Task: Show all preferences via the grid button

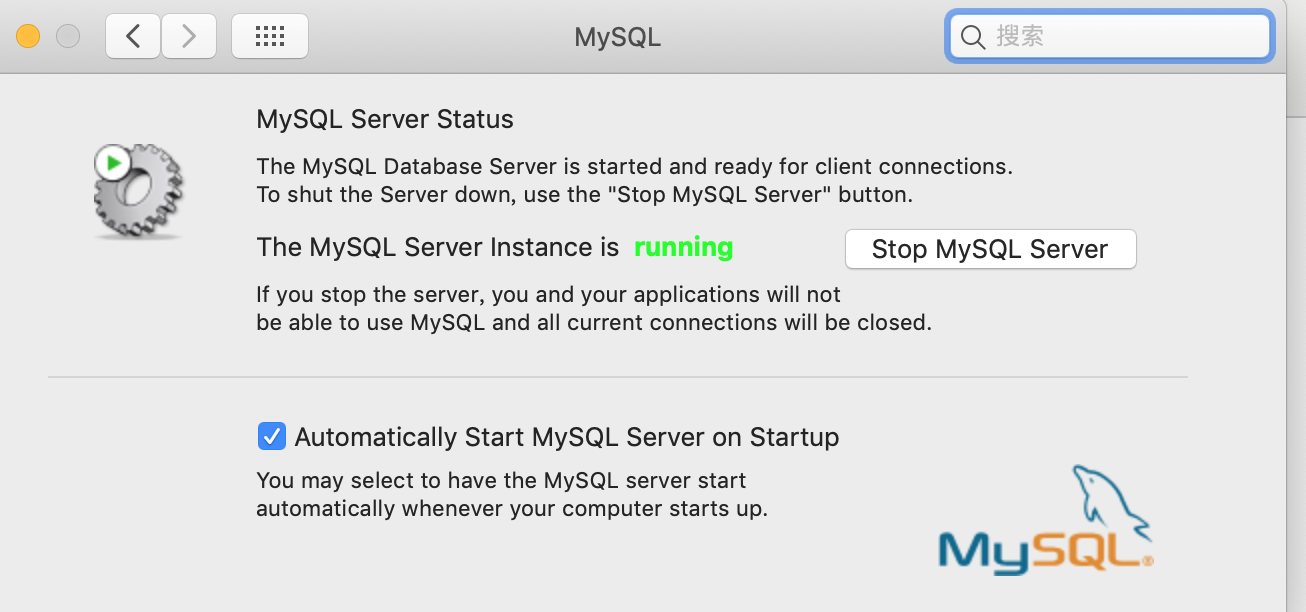Action: [x=270, y=37]
